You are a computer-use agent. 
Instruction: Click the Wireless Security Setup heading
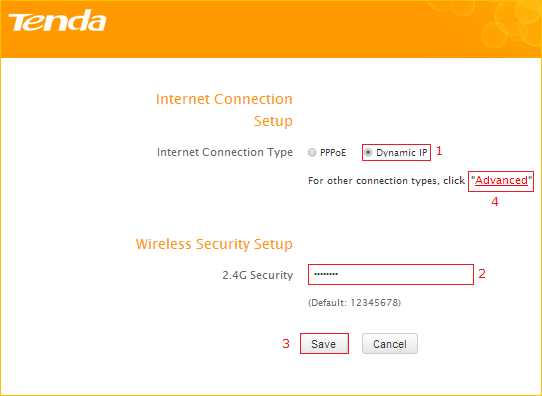point(214,244)
